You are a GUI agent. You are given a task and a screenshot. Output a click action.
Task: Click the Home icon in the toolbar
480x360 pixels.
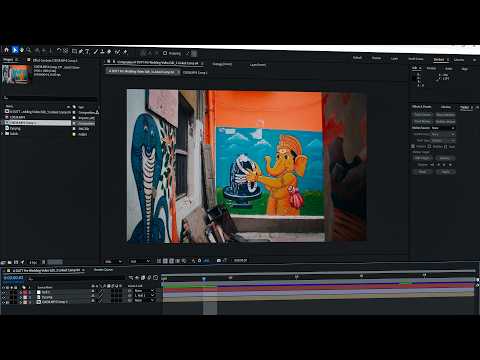(6, 50)
